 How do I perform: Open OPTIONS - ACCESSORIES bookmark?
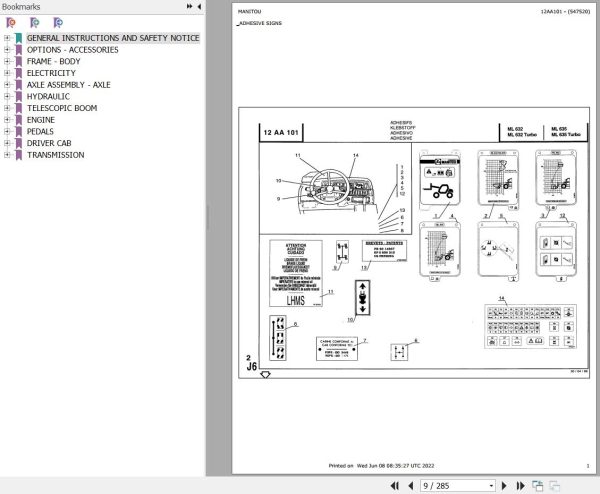coord(72,50)
